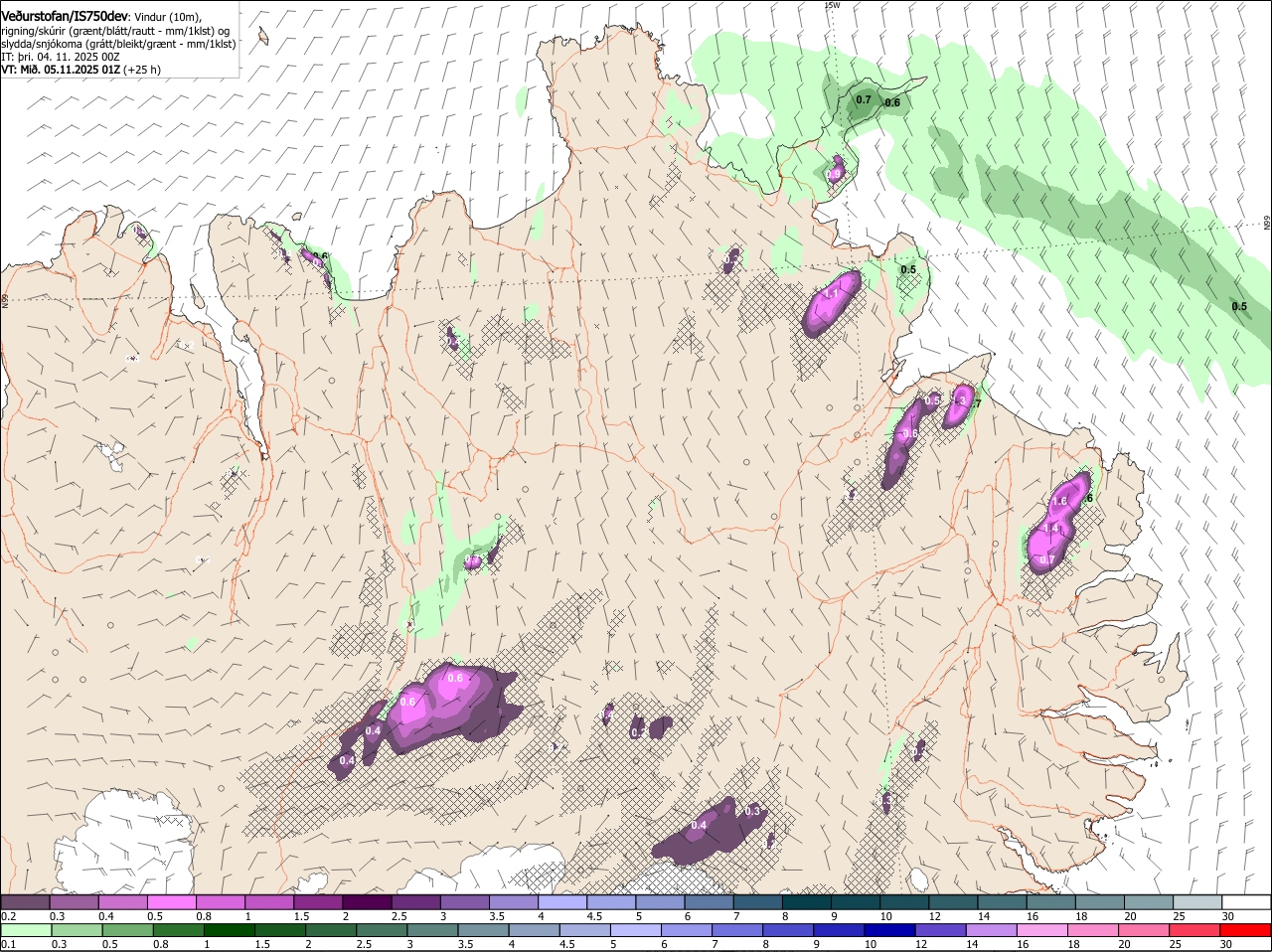Pick the dark blue rain swatch between 10 and 12
This screenshot has height=952, width=1272.
pyautogui.click(x=889, y=931)
